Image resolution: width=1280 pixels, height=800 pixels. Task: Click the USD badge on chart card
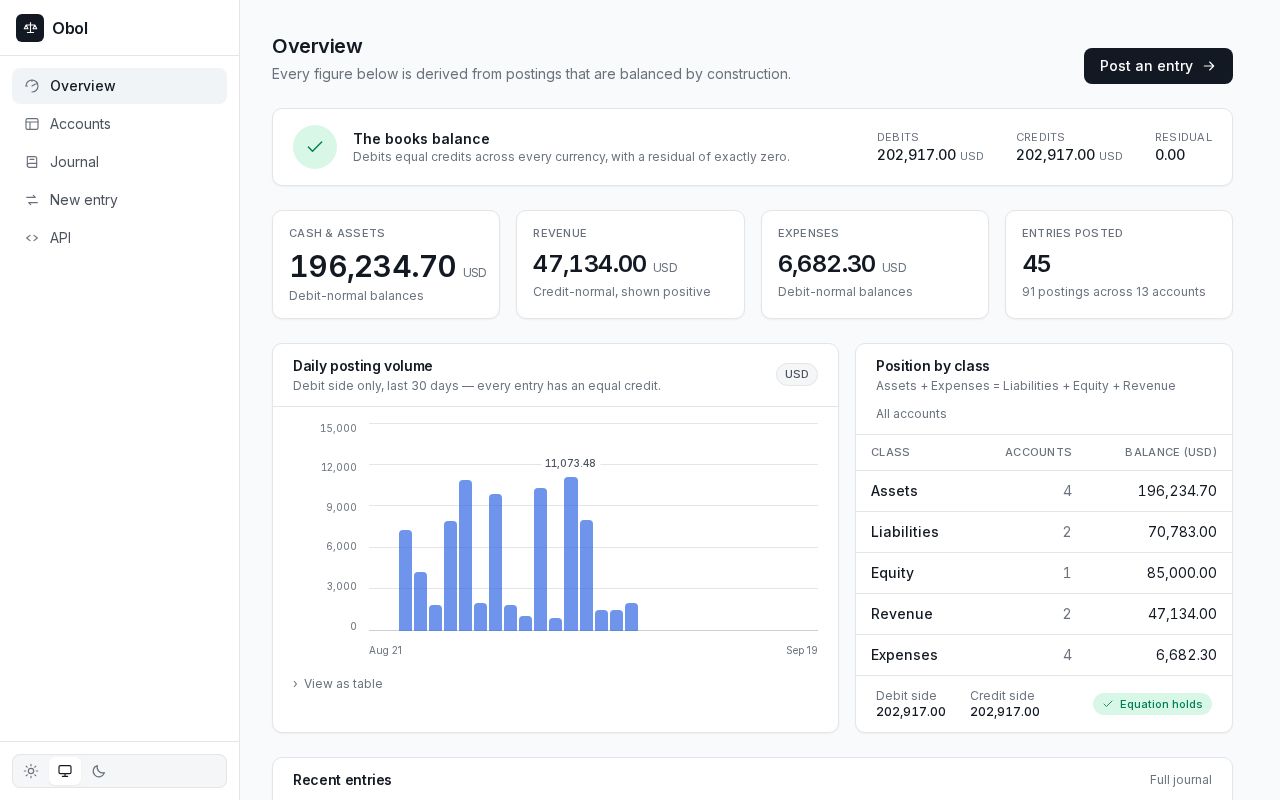[797, 374]
